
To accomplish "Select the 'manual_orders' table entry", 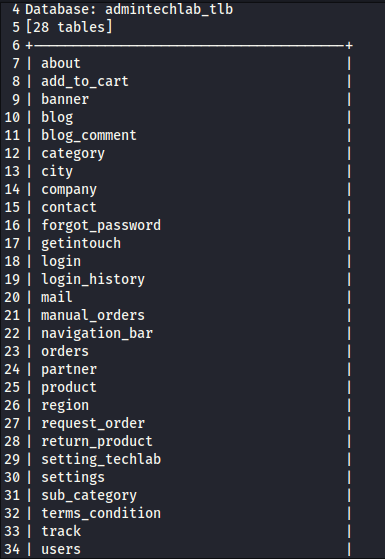I will (93, 315).
